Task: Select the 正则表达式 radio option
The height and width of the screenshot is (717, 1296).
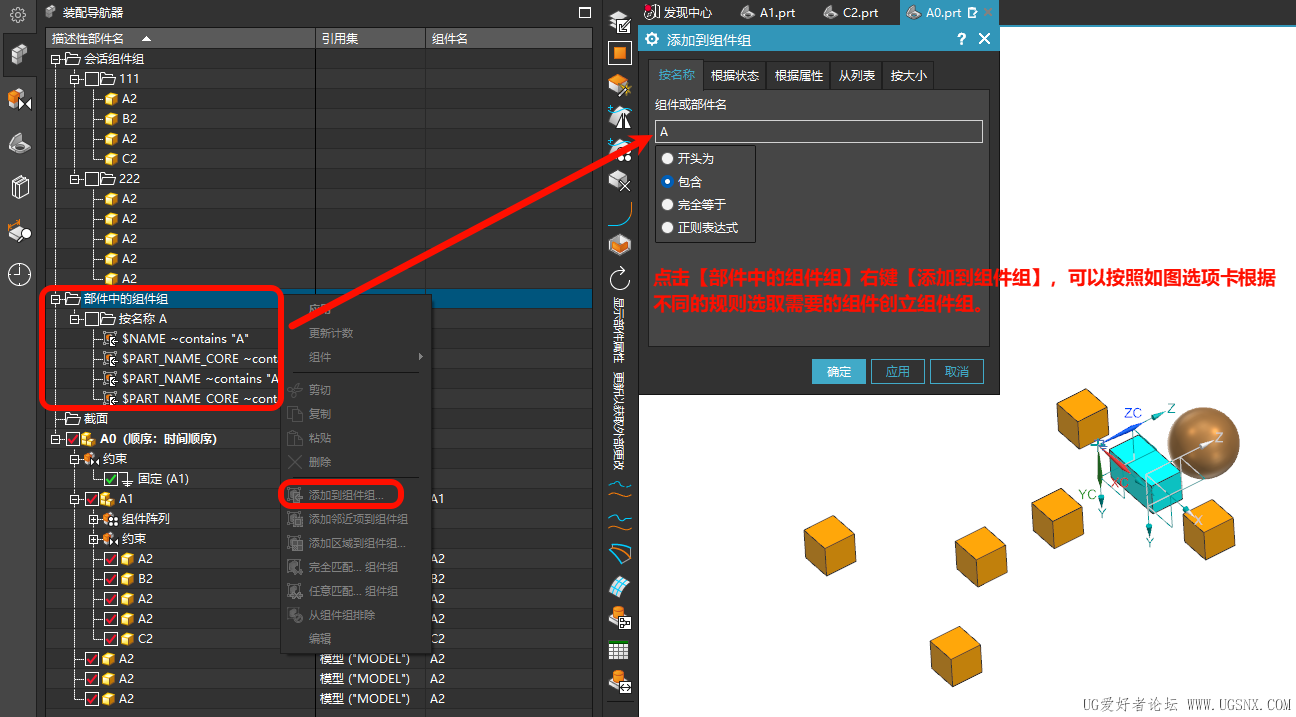Action: tap(668, 227)
